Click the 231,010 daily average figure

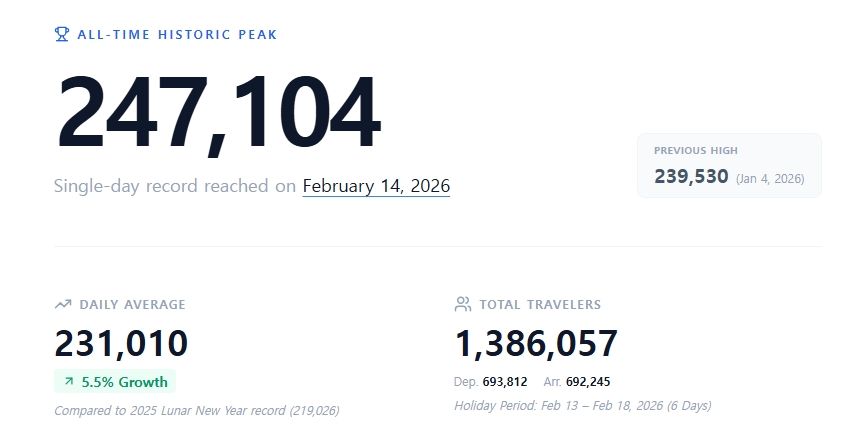pos(121,343)
